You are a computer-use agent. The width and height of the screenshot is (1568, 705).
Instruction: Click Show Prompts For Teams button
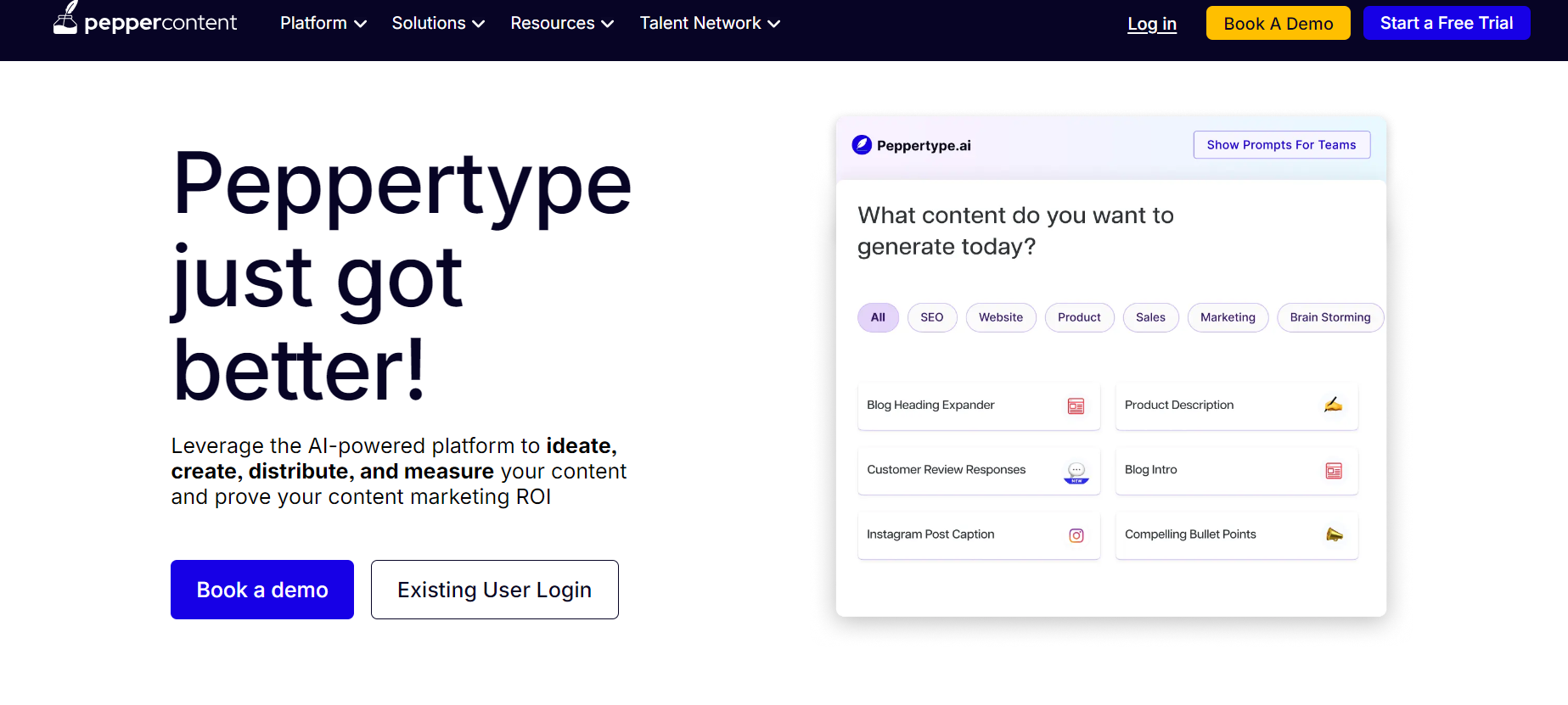pos(1281,145)
